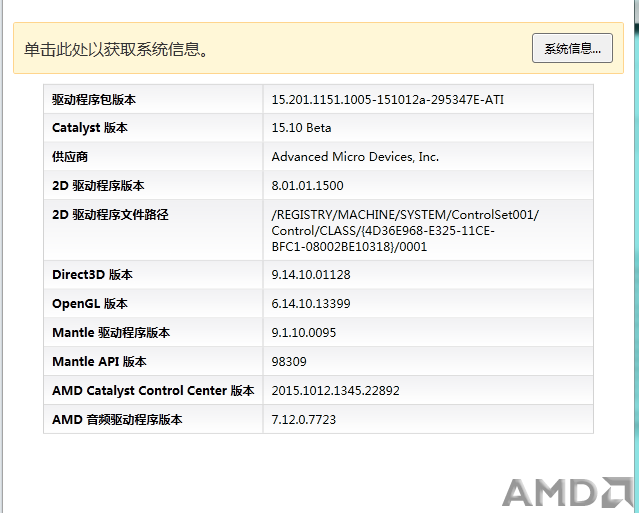Select the value 2015.1012.1345.22892
This screenshot has height=513, width=639.
(335, 390)
